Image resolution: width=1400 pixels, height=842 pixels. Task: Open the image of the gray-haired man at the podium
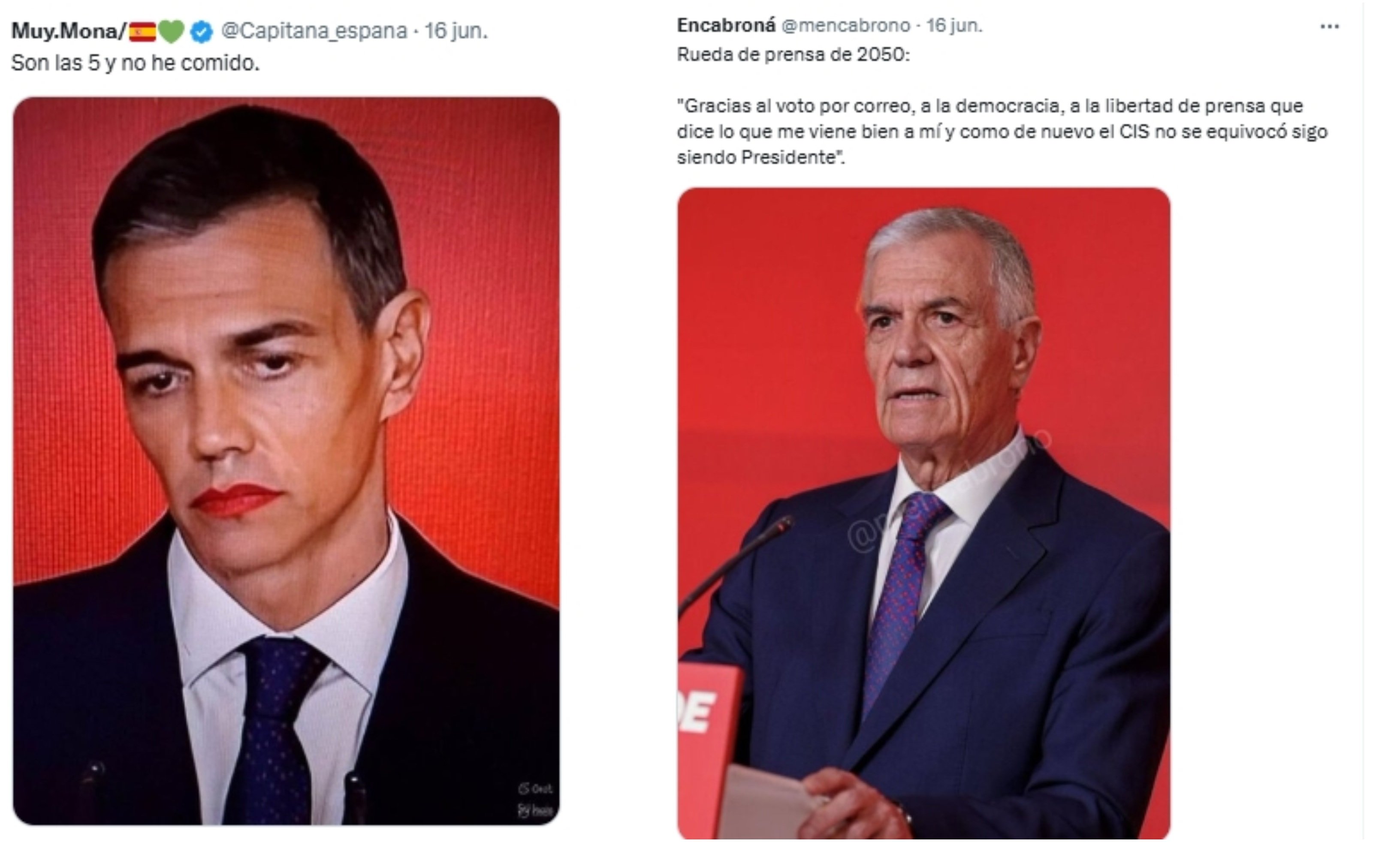(923, 514)
